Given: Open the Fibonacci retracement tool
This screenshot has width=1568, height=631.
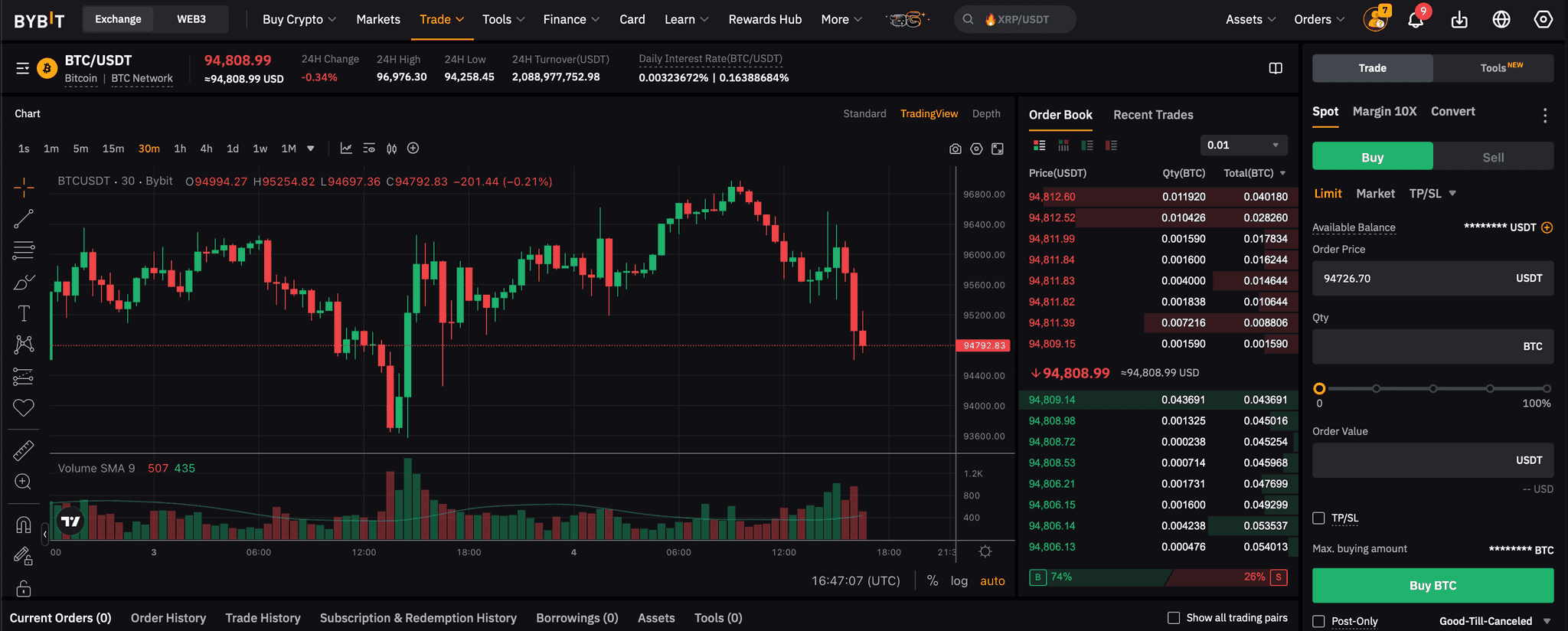Looking at the screenshot, I should (x=24, y=250).
